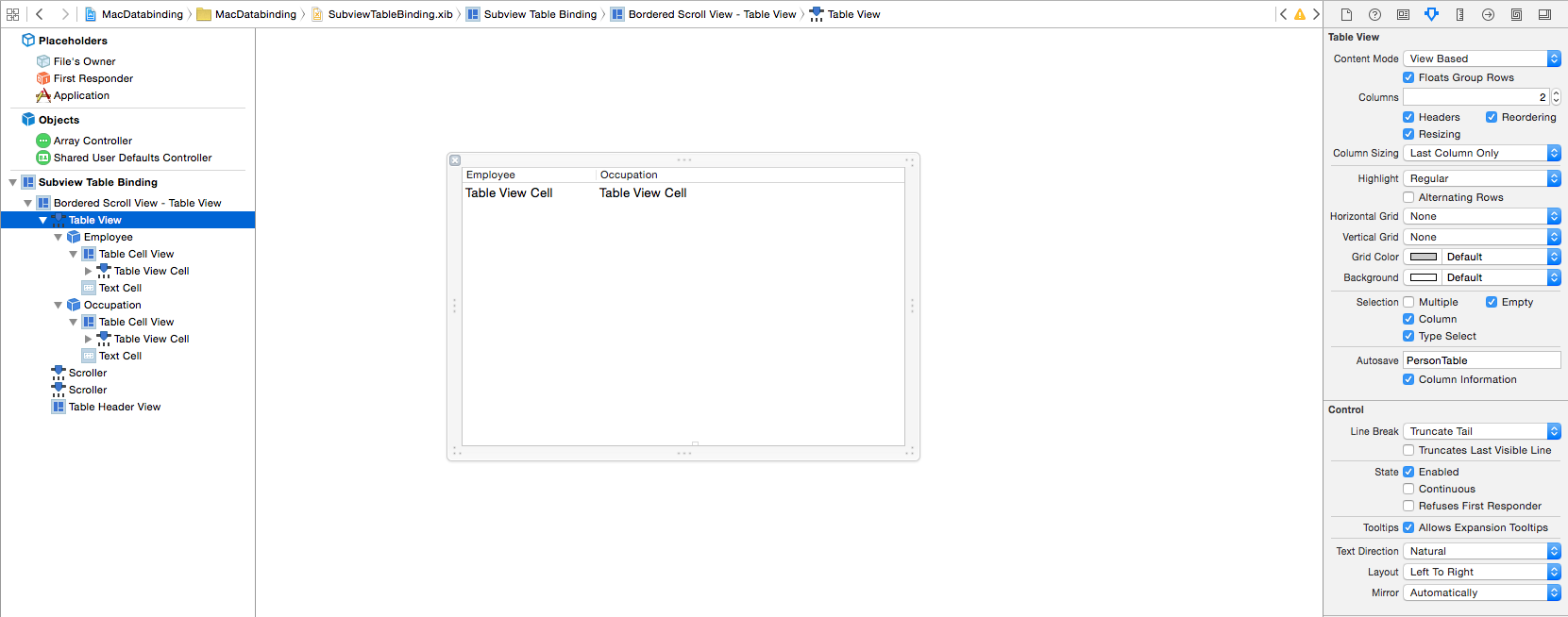1568x617 pixels.
Task: Open the File inspector
Action: coord(1346,14)
